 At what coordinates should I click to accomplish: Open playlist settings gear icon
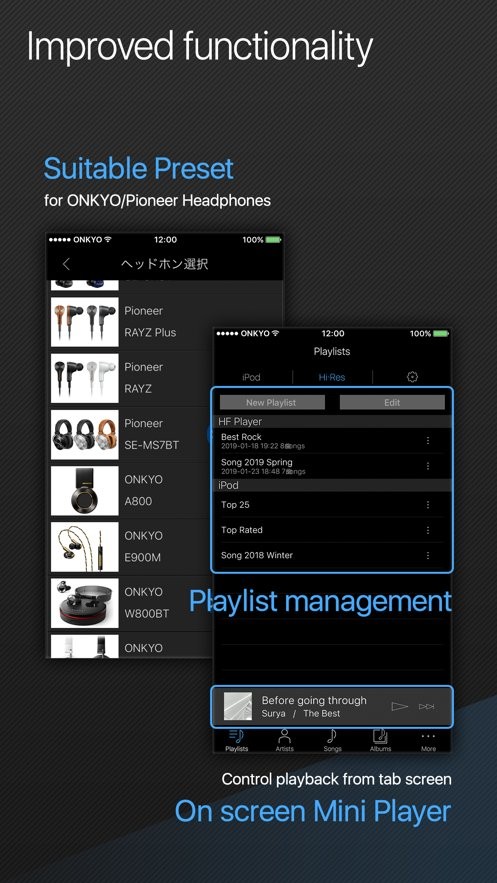click(412, 377)
